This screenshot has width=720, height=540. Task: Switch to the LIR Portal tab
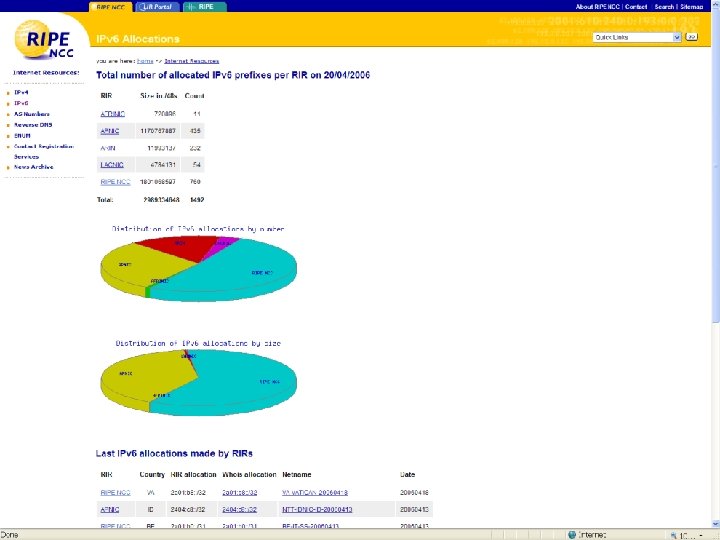[157, 7]
